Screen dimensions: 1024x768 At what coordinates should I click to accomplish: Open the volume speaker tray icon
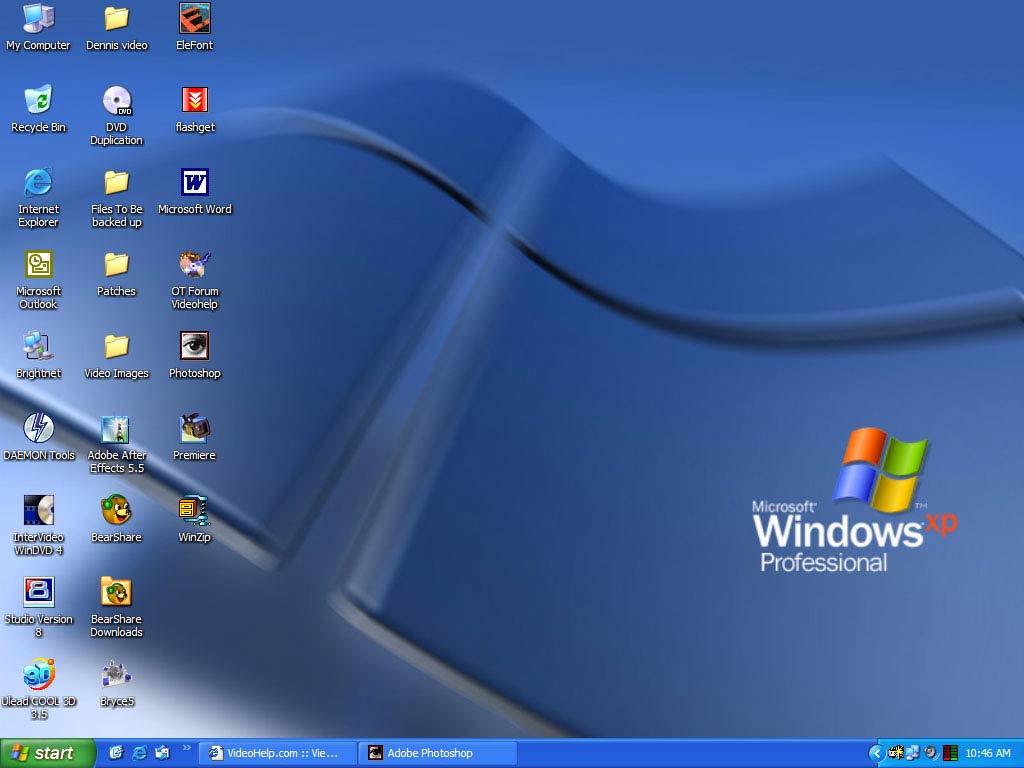pos(932,753)
